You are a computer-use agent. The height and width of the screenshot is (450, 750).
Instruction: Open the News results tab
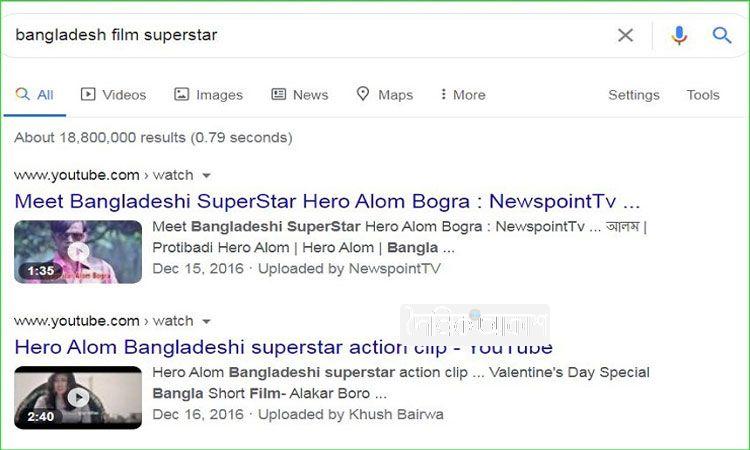tap(299, 95)
